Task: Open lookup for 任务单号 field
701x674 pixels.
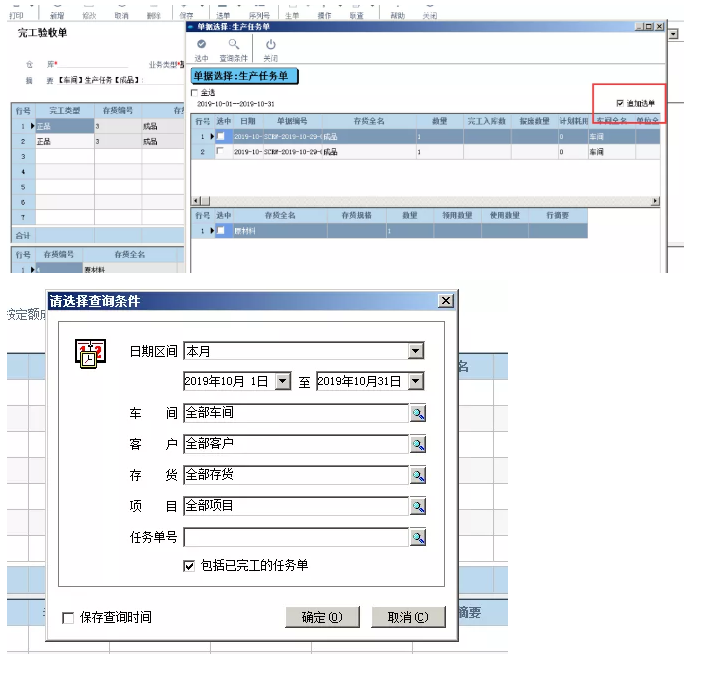Action: point(418,538)
